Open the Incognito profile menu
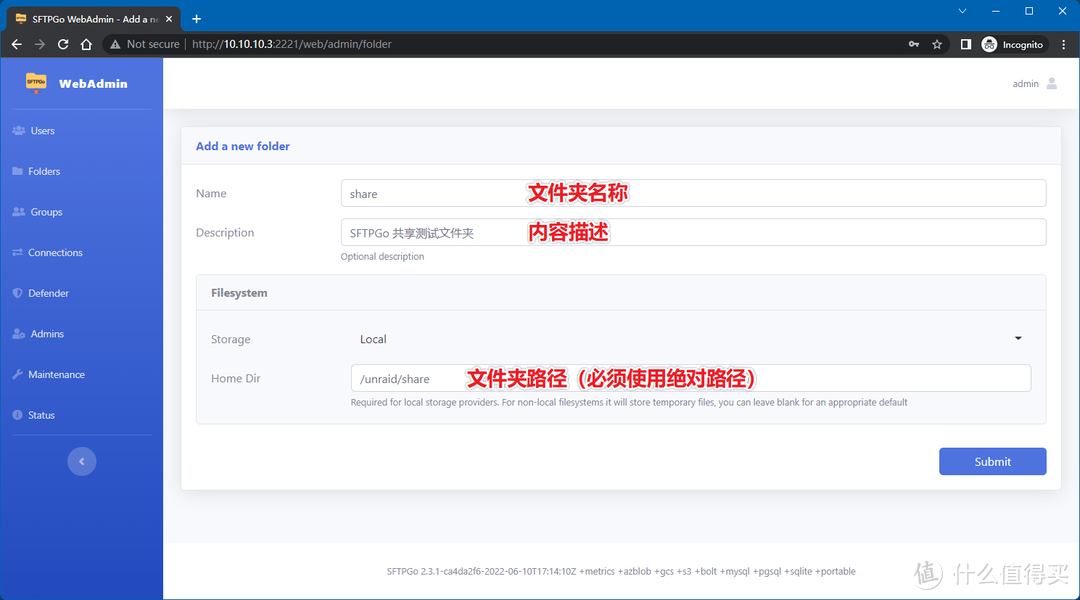Image resolution: width=1080 pixels, height=600 pixels. tap(1013, 44)
